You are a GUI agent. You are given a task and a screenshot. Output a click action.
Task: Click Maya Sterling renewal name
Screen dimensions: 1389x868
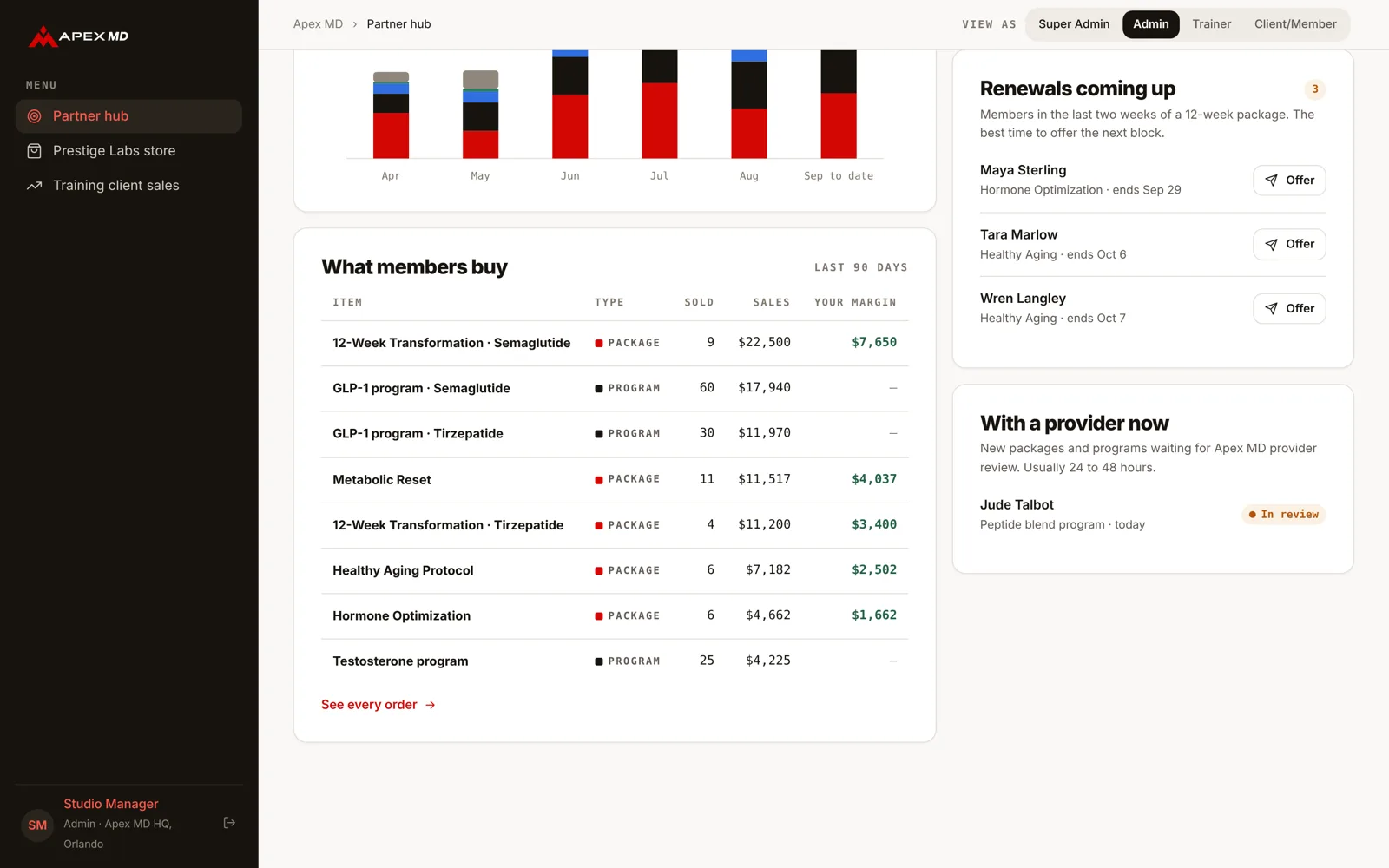tap(1023, 170)
